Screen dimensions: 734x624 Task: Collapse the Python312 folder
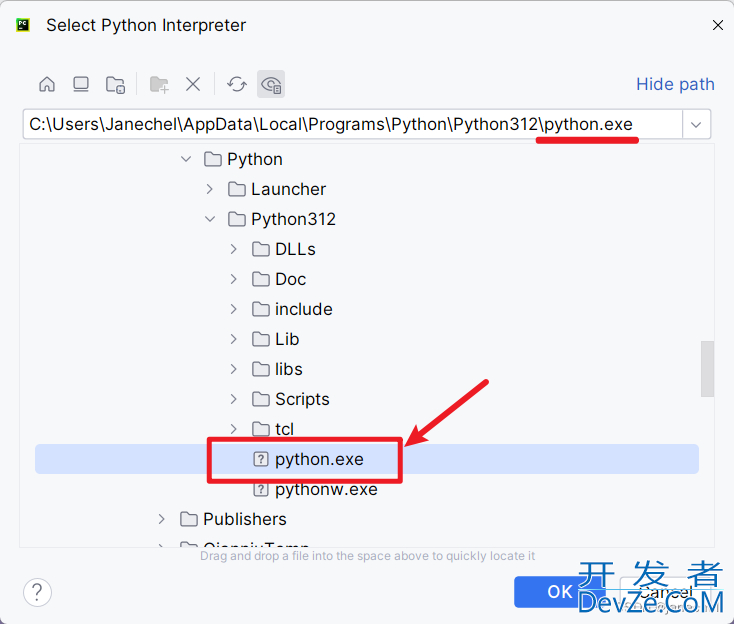pos(210,219)
